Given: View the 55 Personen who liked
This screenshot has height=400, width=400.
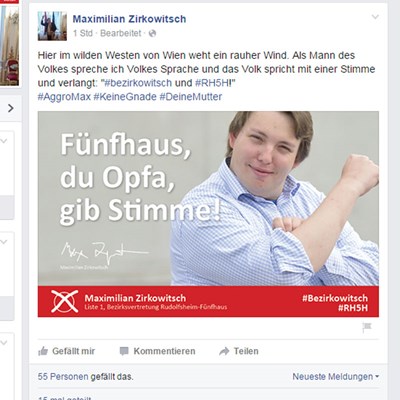Looking at the screenshot, I should pos(63,377).
